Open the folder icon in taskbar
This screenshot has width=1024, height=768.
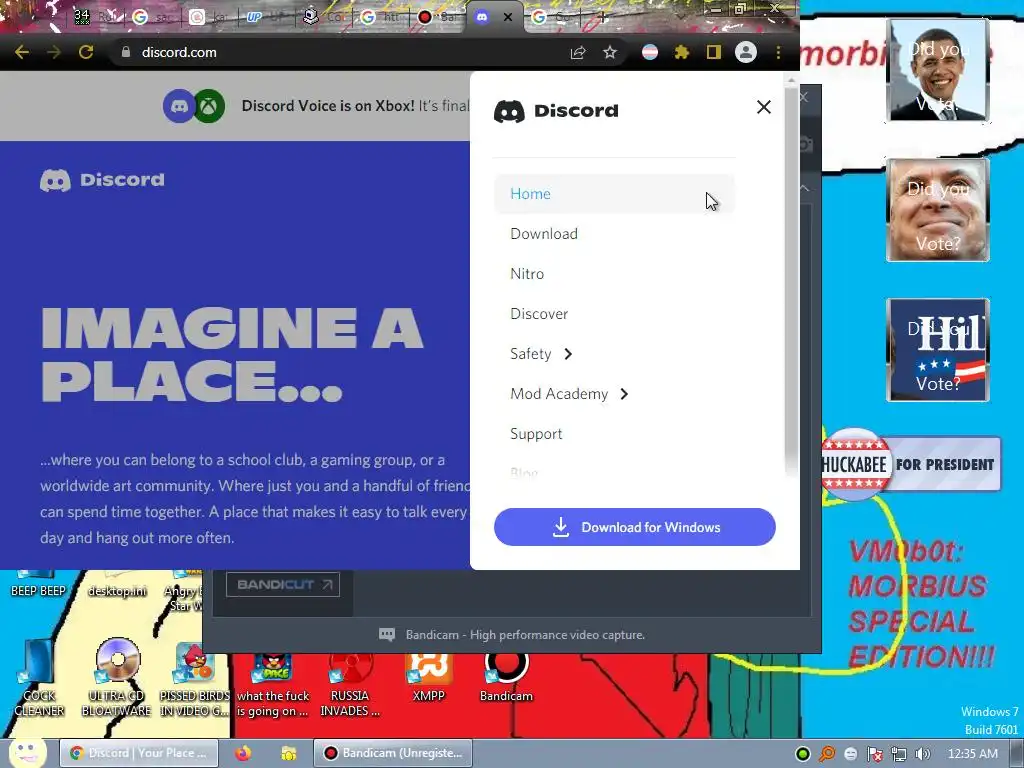[x=289, y=754]
